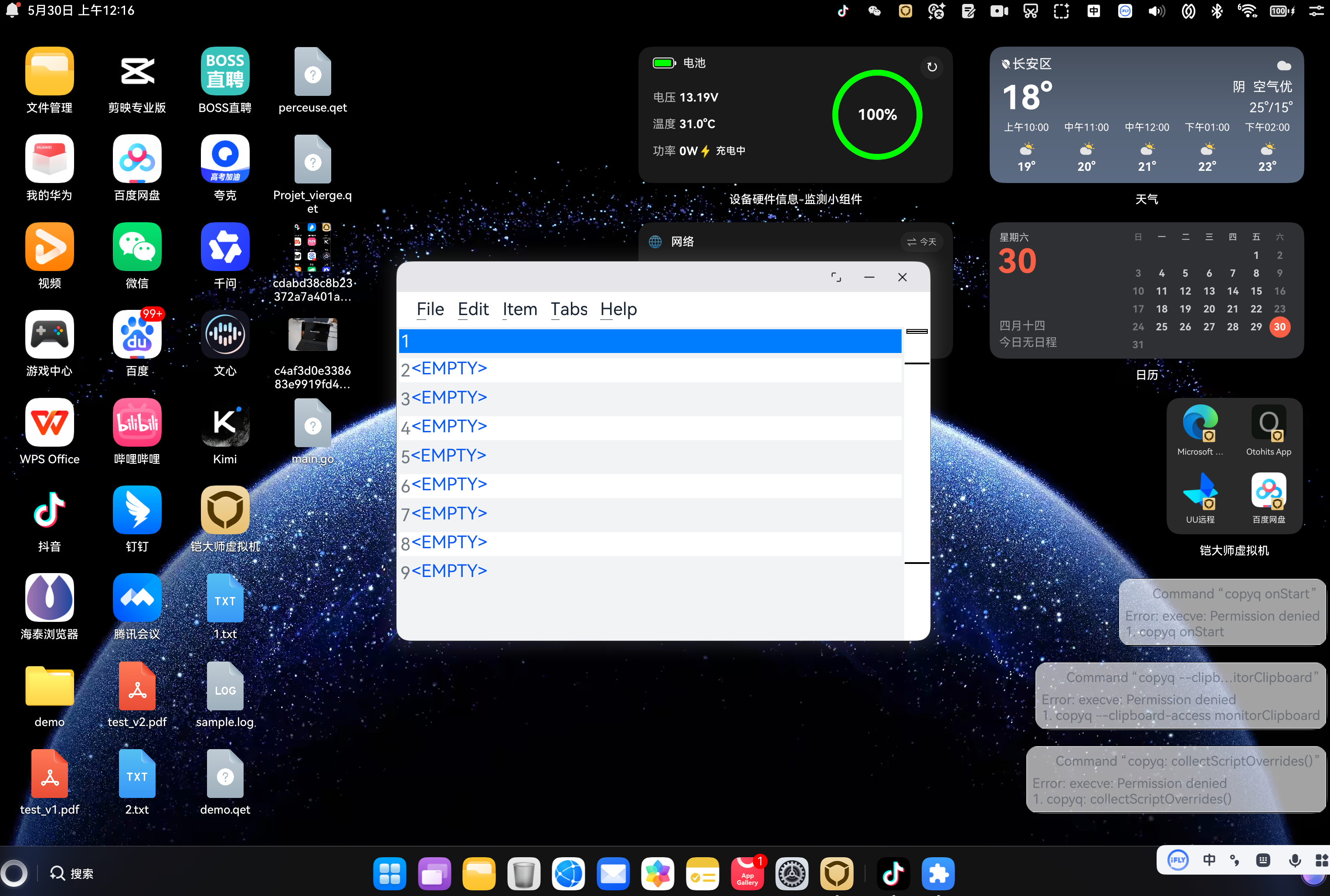The width and height of the screenshot is (1330, 896).
Task: Open the Item menu in CopyQ
Action: click(x=519, y=309)
